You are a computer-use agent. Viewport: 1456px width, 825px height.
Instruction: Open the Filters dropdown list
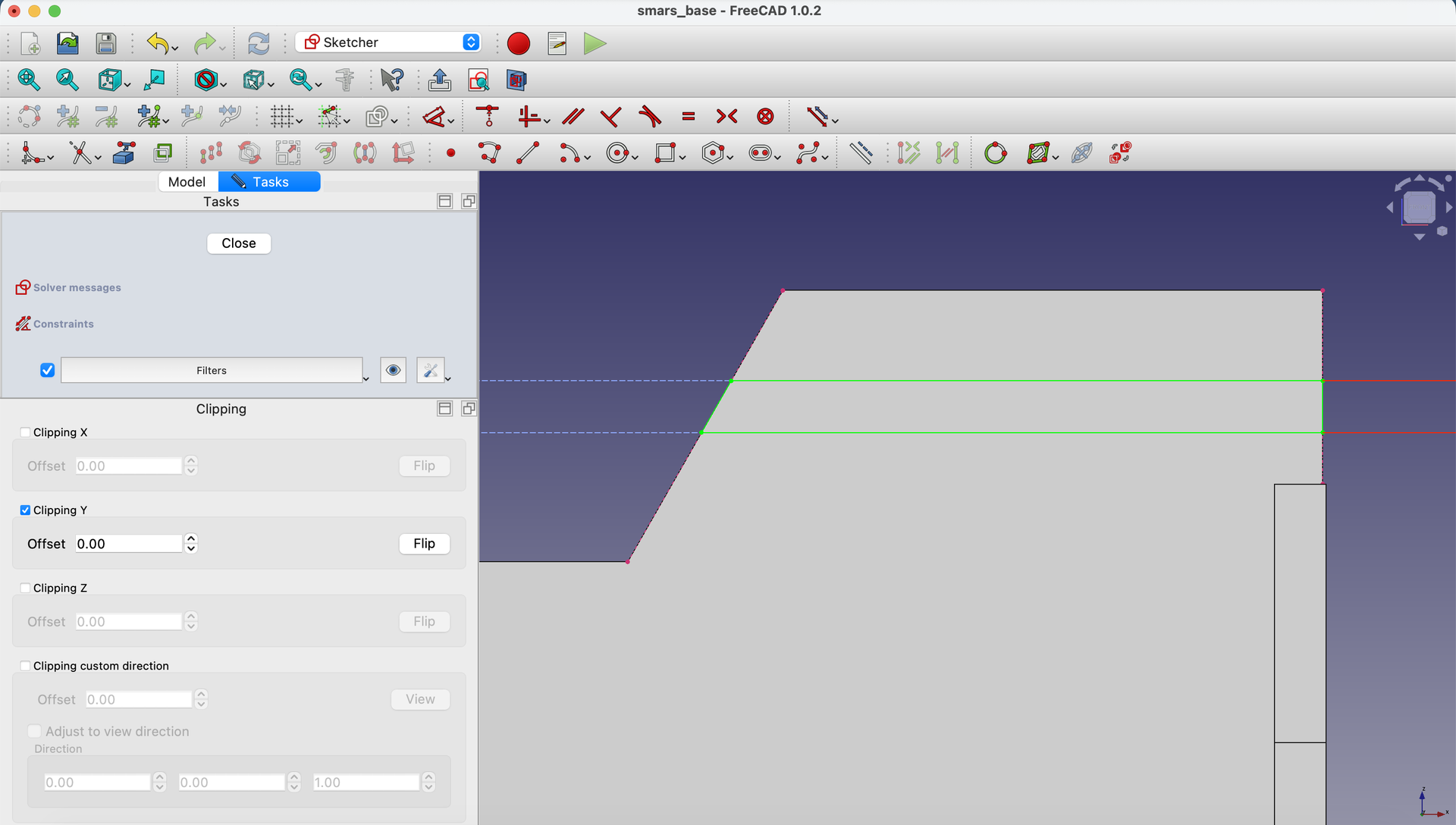[x=212, y=370]
